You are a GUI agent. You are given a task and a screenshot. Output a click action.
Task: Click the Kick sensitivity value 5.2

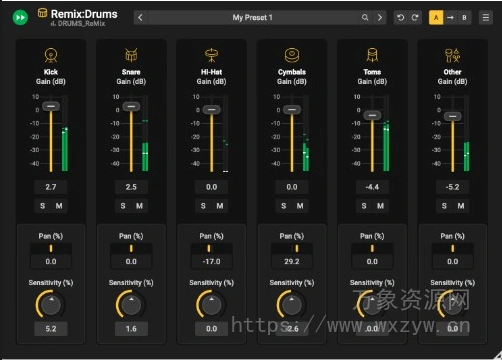[x=51, y=329]
